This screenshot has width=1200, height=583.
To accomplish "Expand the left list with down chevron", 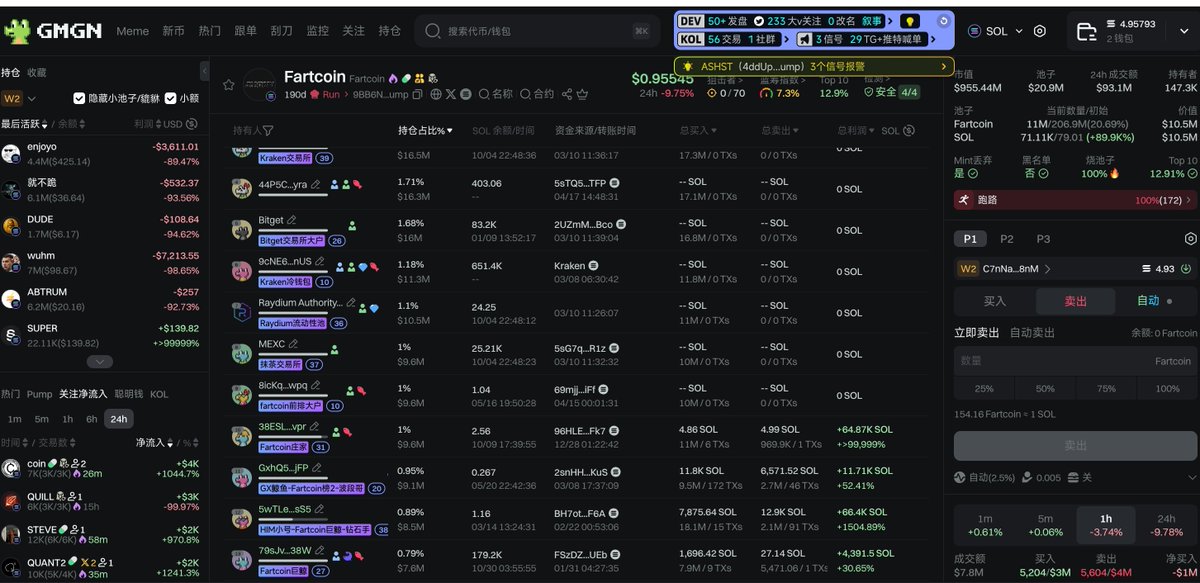I will coord(99,361).
